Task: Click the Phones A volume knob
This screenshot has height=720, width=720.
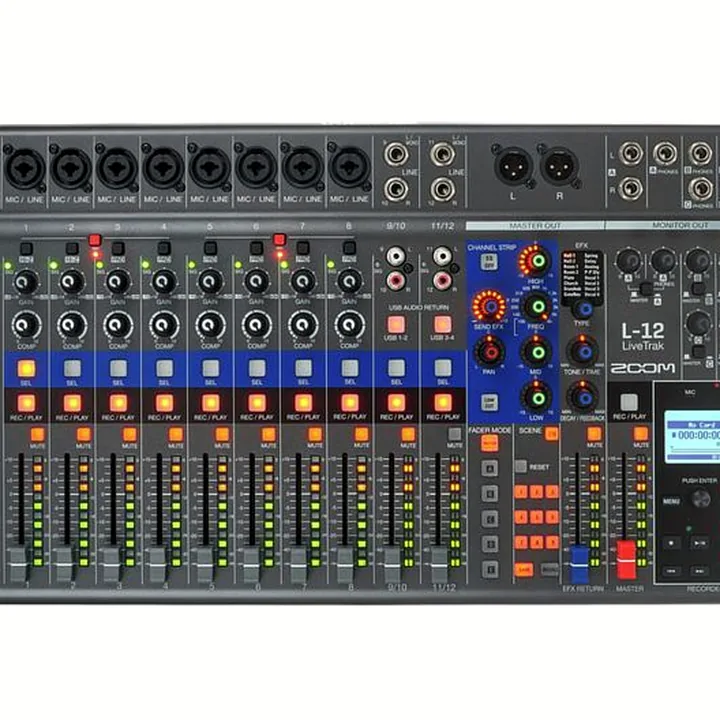Action: 663,261
